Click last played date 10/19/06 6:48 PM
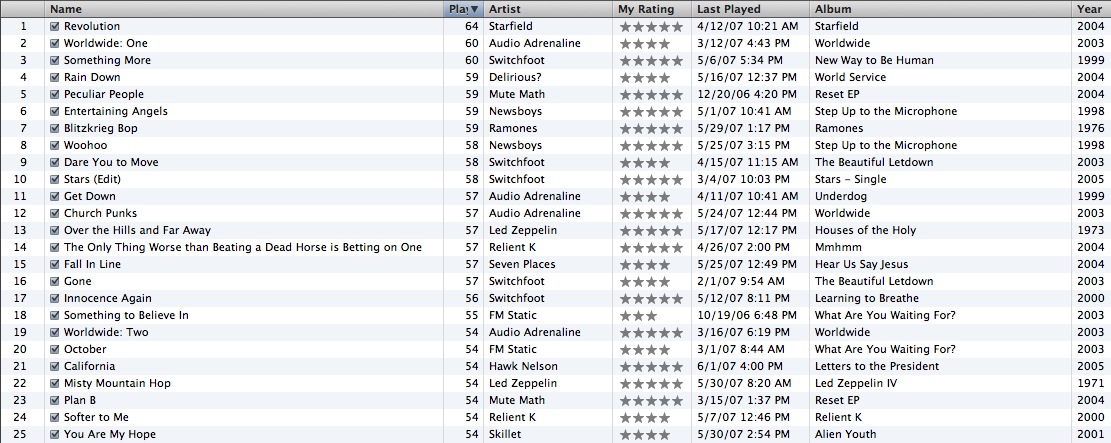 point(747,315)
